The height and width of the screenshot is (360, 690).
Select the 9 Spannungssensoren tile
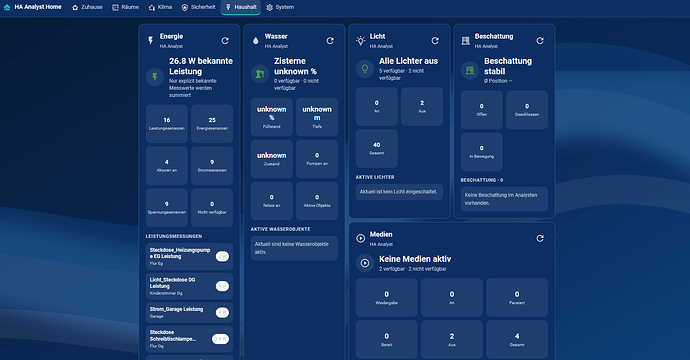[167, 208]
